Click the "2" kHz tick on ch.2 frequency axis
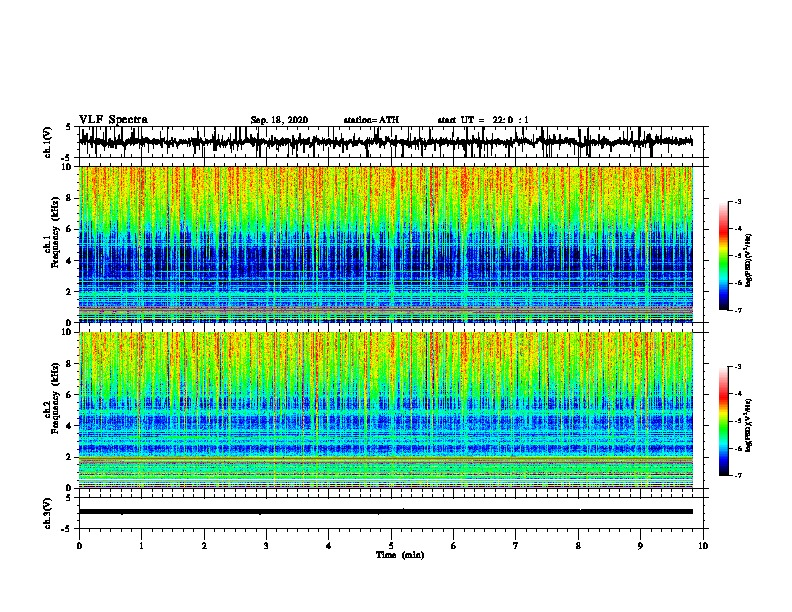 (70, 457)
